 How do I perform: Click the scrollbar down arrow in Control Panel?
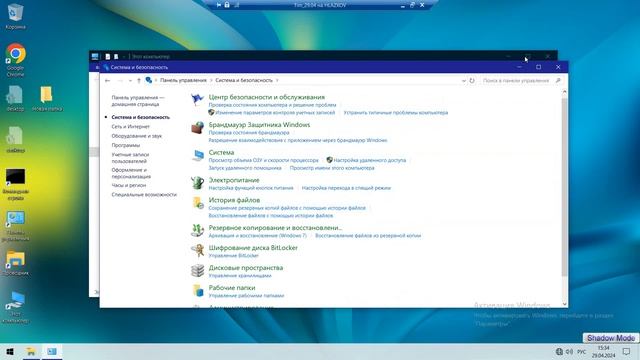tap(564, 304)
